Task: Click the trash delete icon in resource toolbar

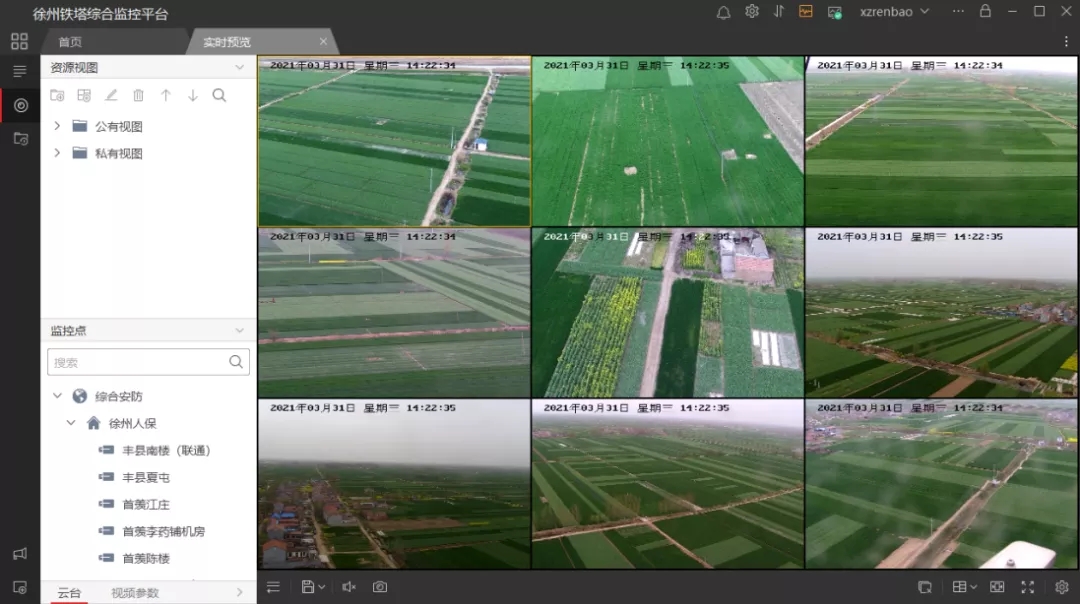Action: pyautogui.click(x=139, y=96)
